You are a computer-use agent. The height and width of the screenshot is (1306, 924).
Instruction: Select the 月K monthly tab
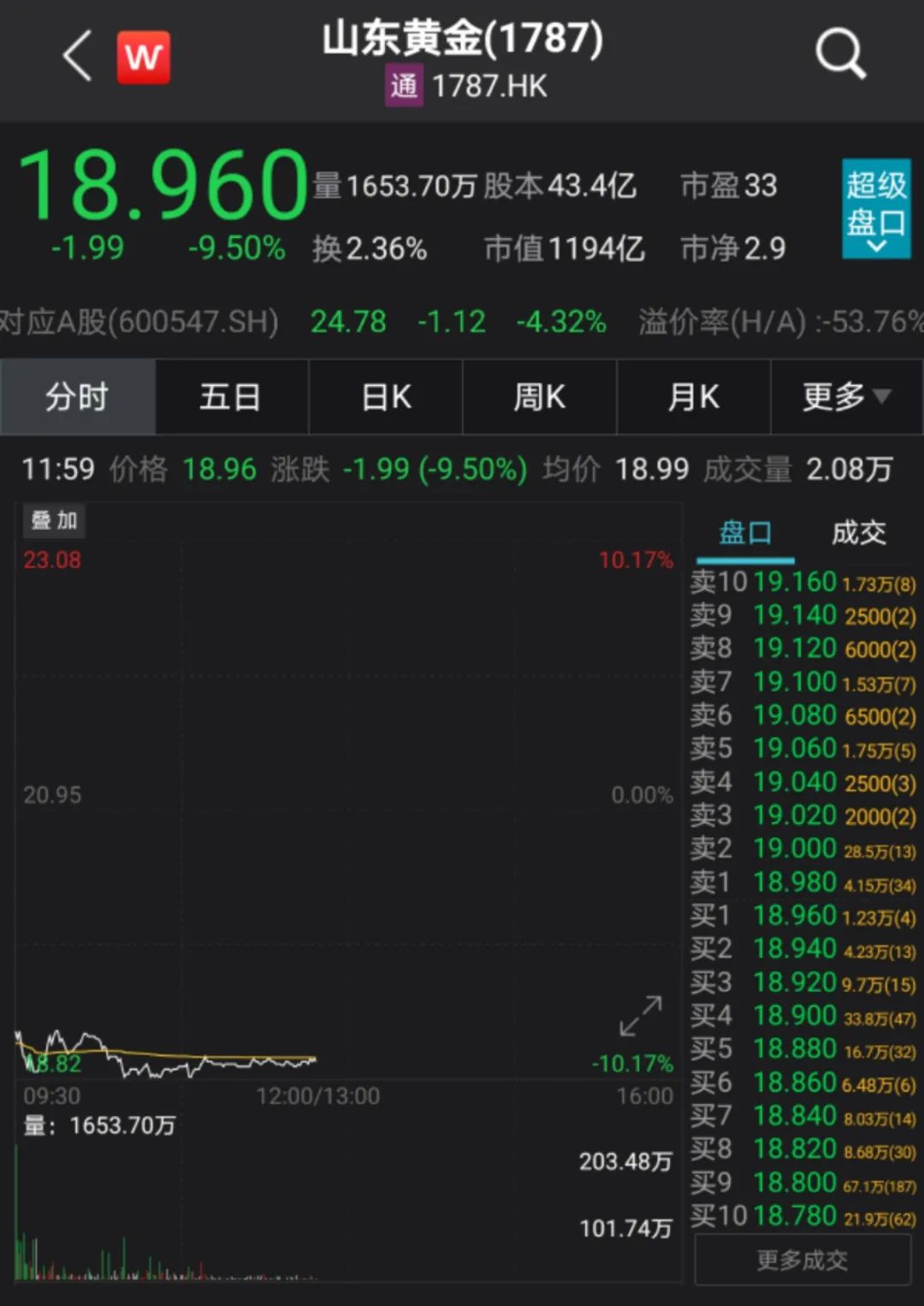tap(693, 397)
